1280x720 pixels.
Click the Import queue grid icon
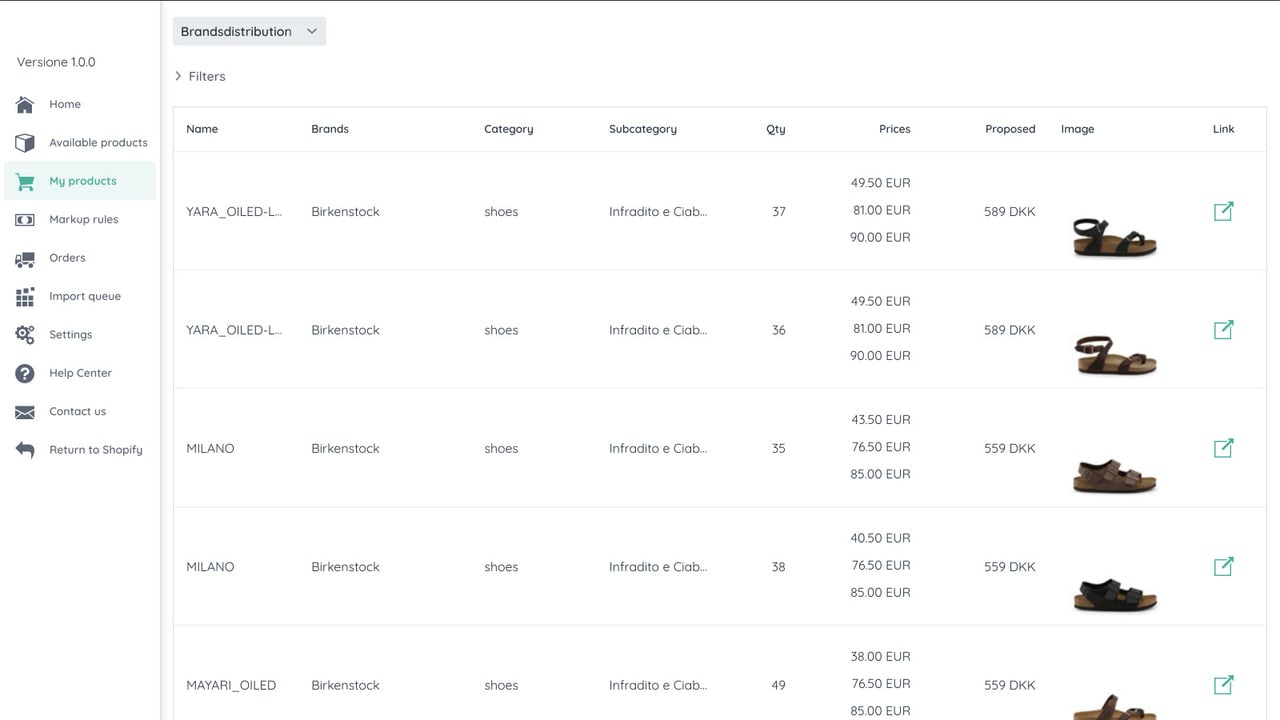(25, 297)
